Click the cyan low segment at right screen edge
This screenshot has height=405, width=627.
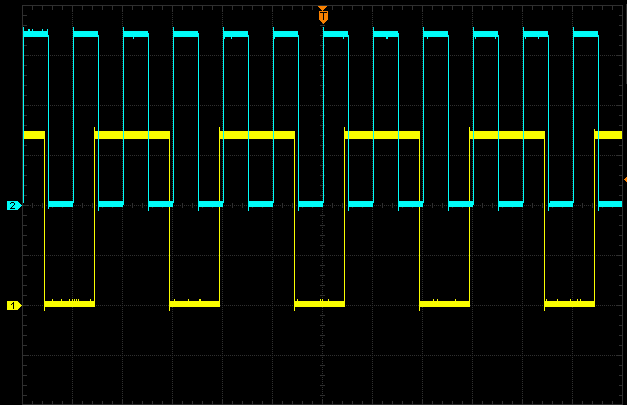[x=610, y=204]
